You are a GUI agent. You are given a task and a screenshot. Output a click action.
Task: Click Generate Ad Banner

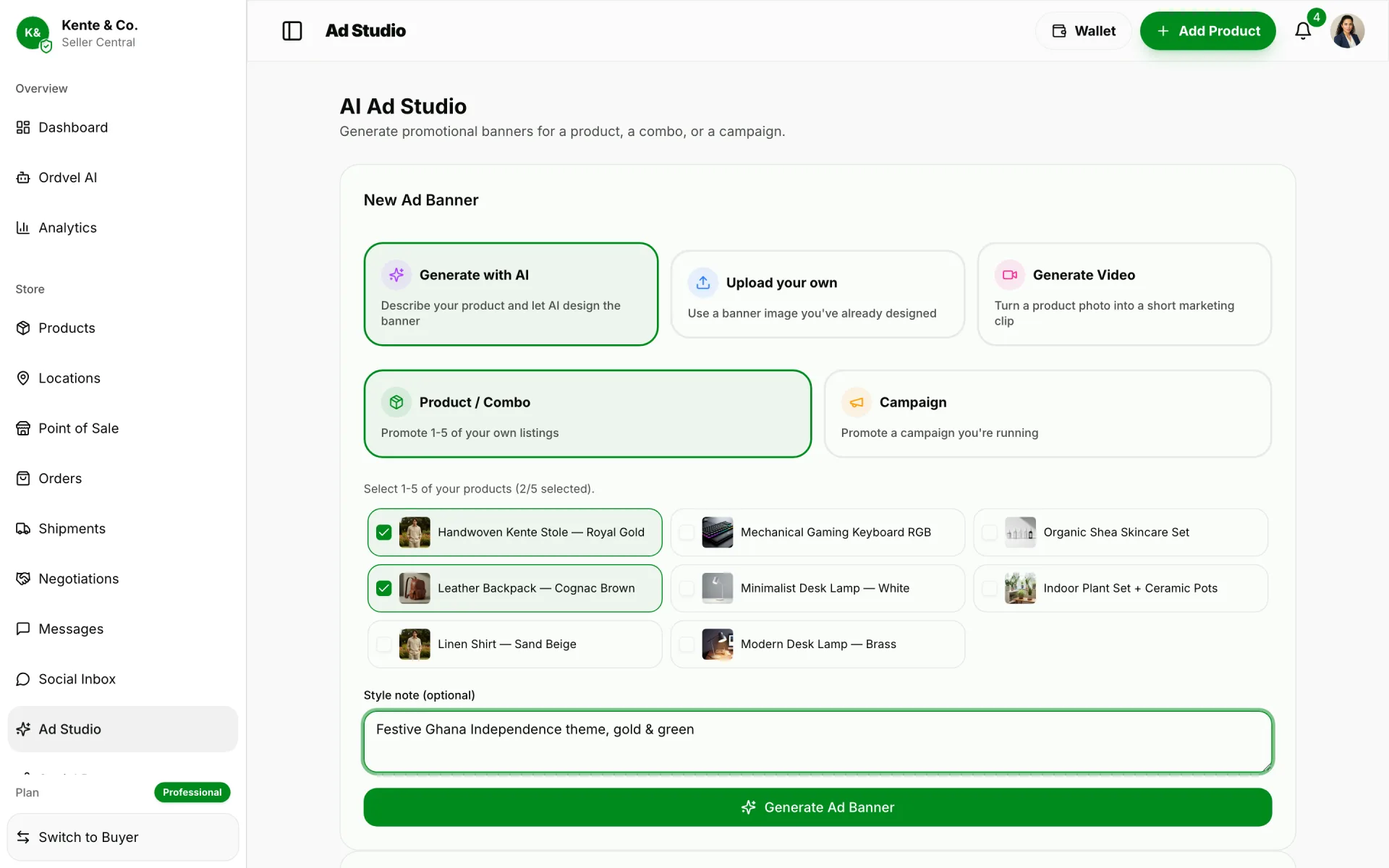(x=817, y=807)
